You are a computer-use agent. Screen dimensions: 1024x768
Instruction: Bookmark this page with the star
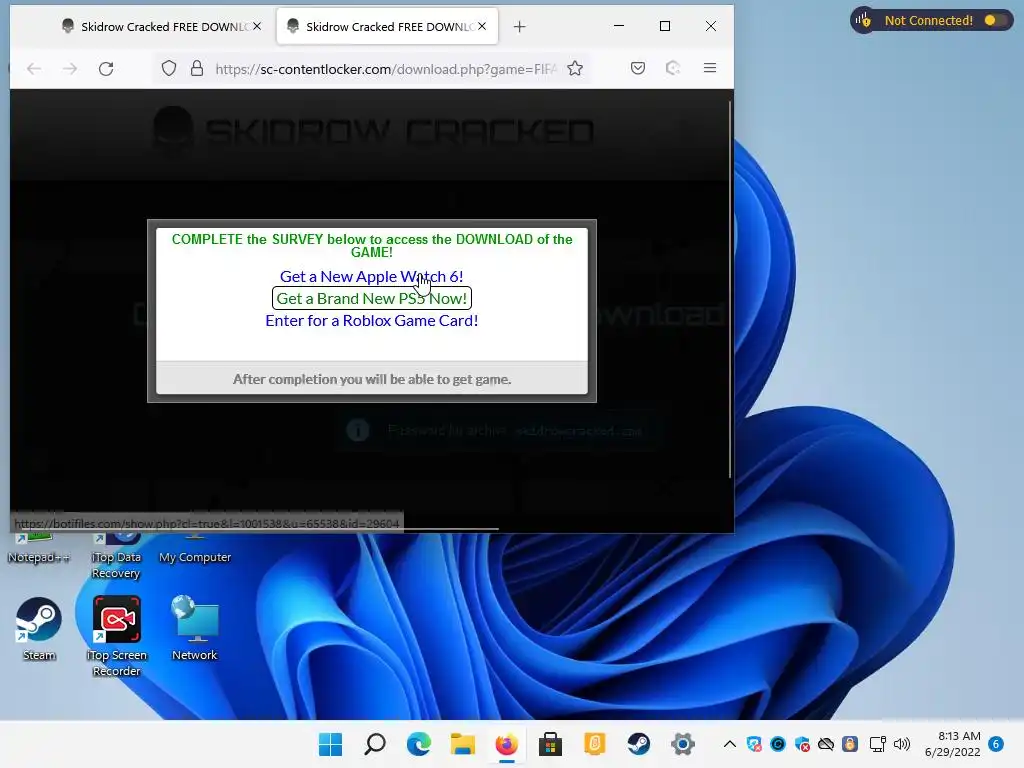click(x=575, y=69)
